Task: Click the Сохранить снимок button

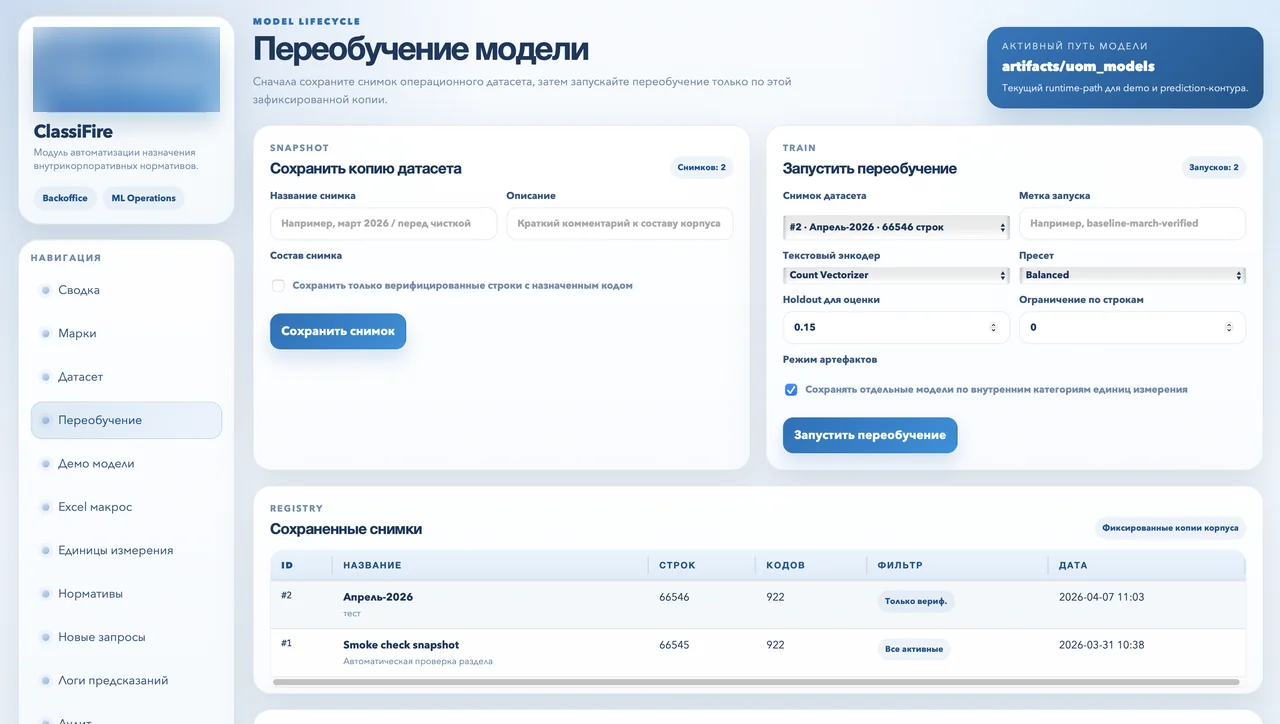Action: 338,331
